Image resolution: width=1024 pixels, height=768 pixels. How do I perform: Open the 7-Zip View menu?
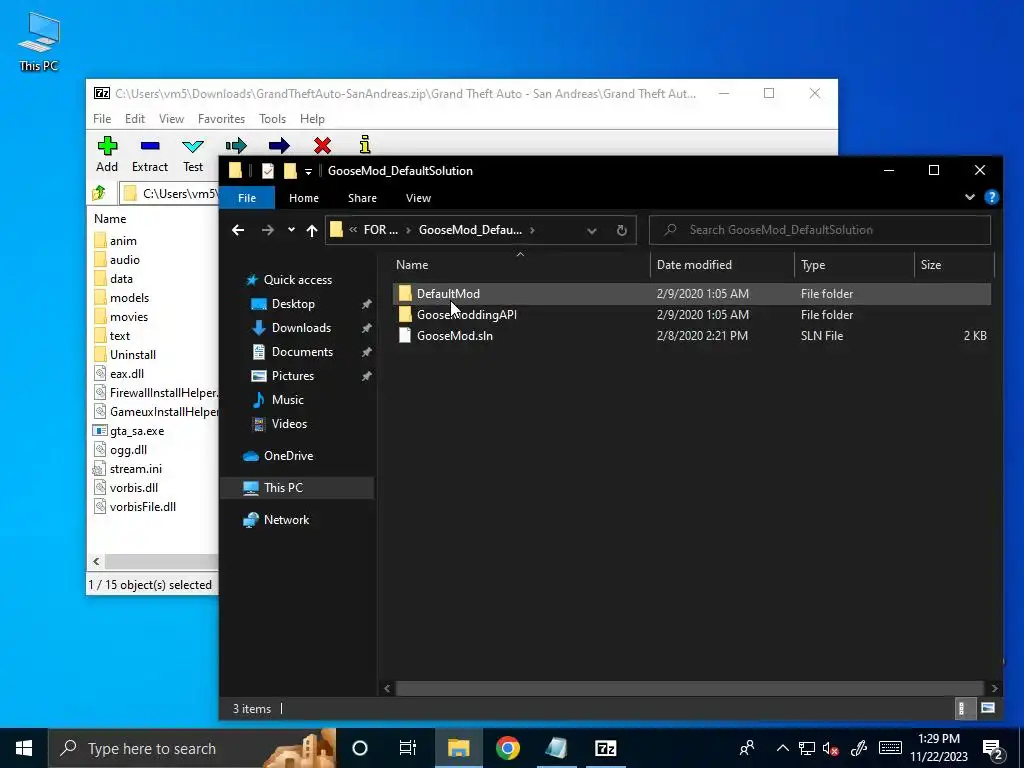point(171,119)
